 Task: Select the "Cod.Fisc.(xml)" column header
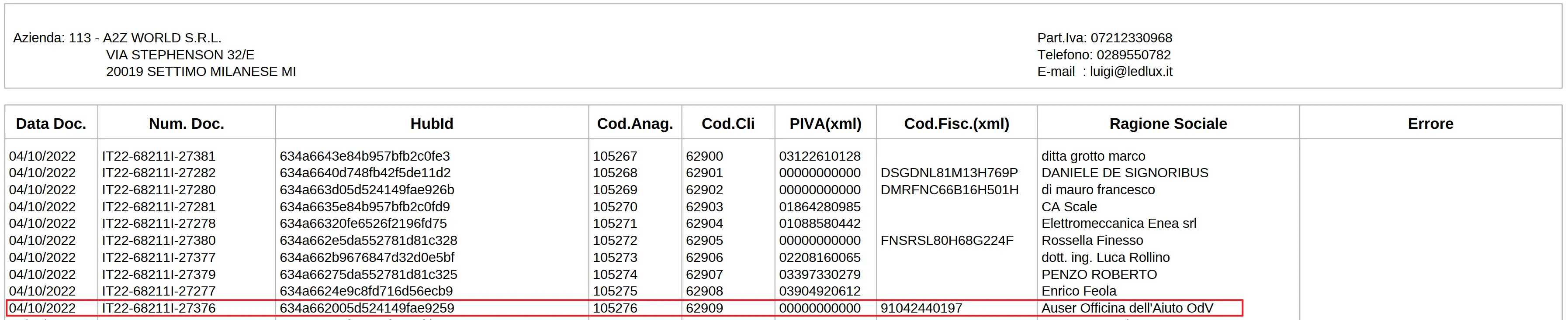[x=956, y=124]
